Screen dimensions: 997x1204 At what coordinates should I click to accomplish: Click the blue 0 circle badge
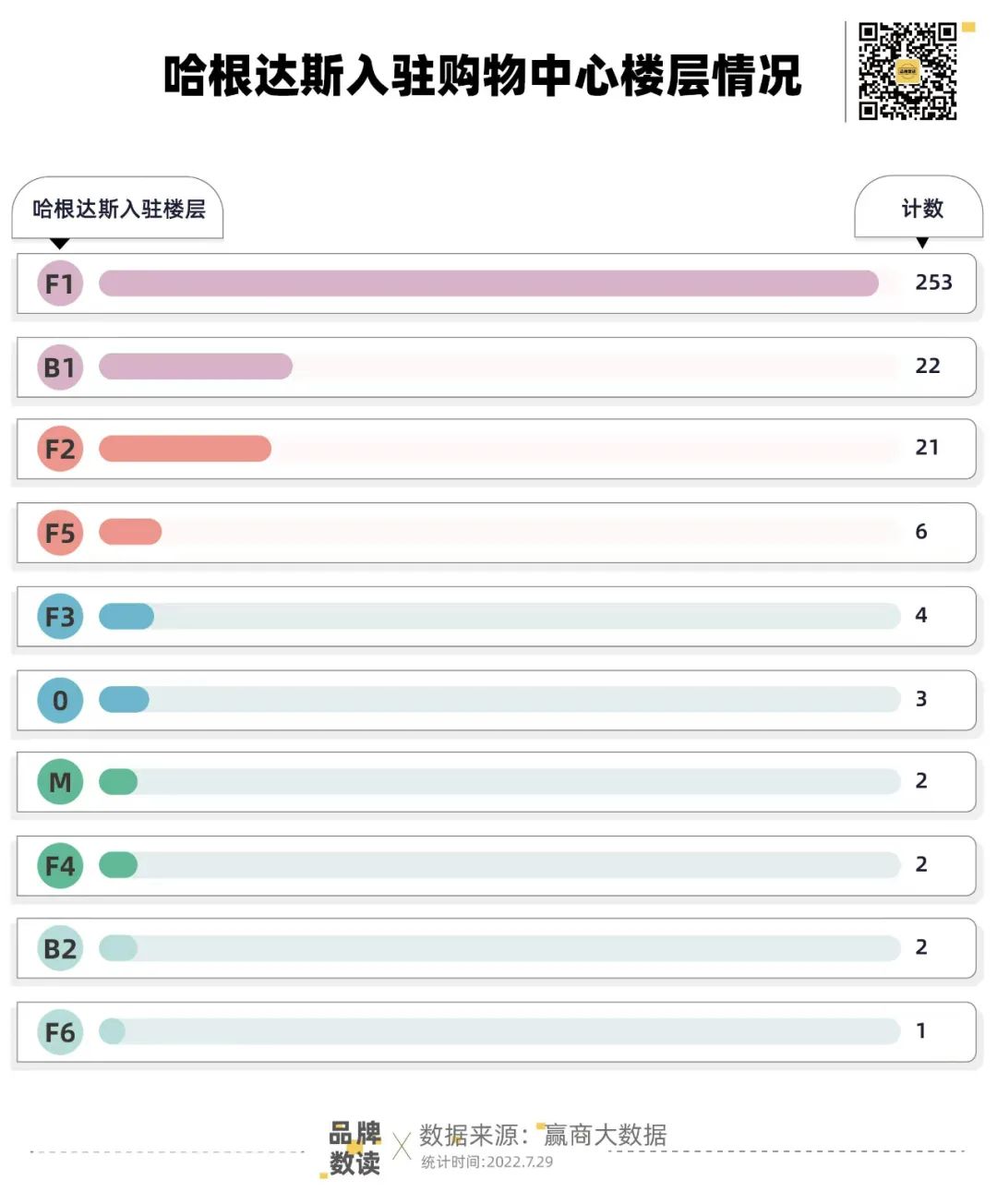60,701
